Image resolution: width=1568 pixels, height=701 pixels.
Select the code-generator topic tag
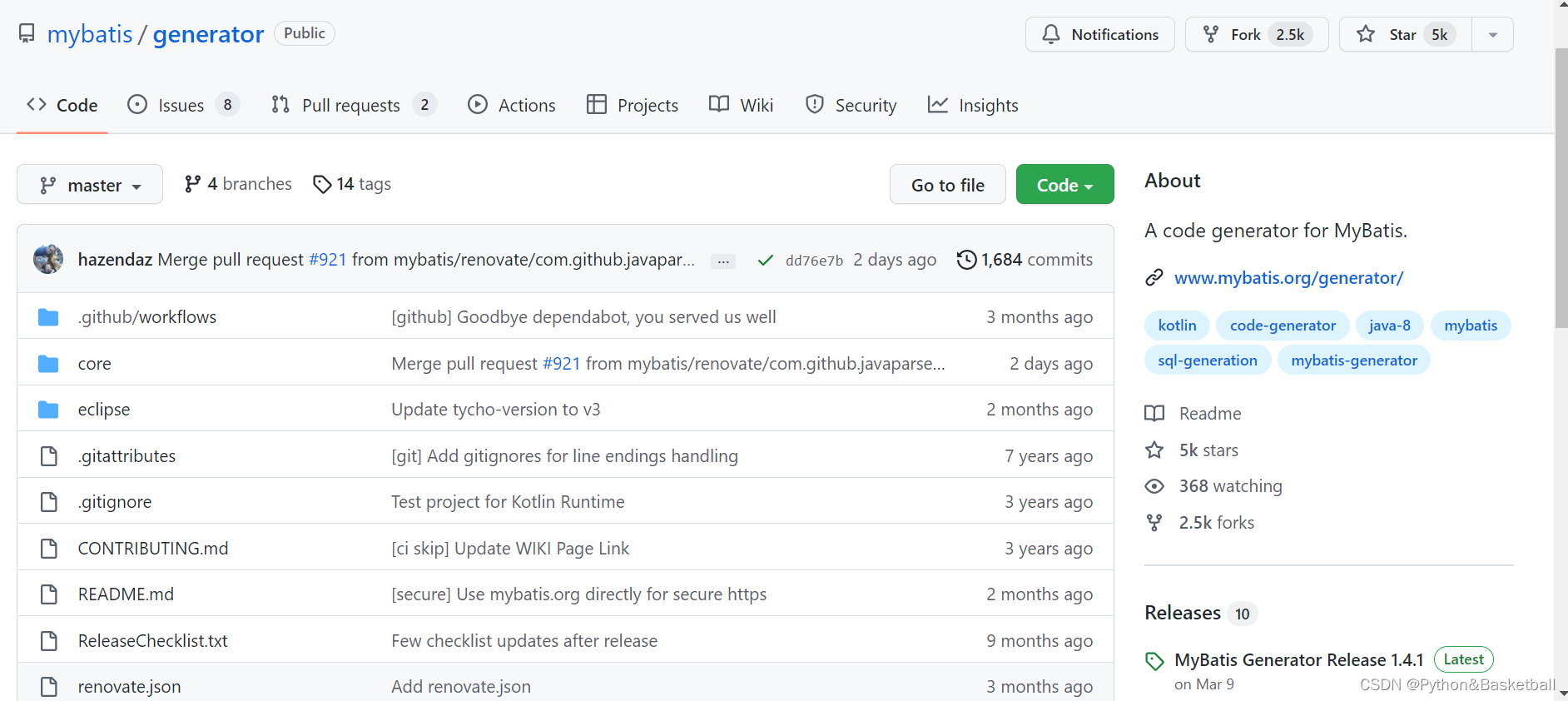tap(1283, 326)
